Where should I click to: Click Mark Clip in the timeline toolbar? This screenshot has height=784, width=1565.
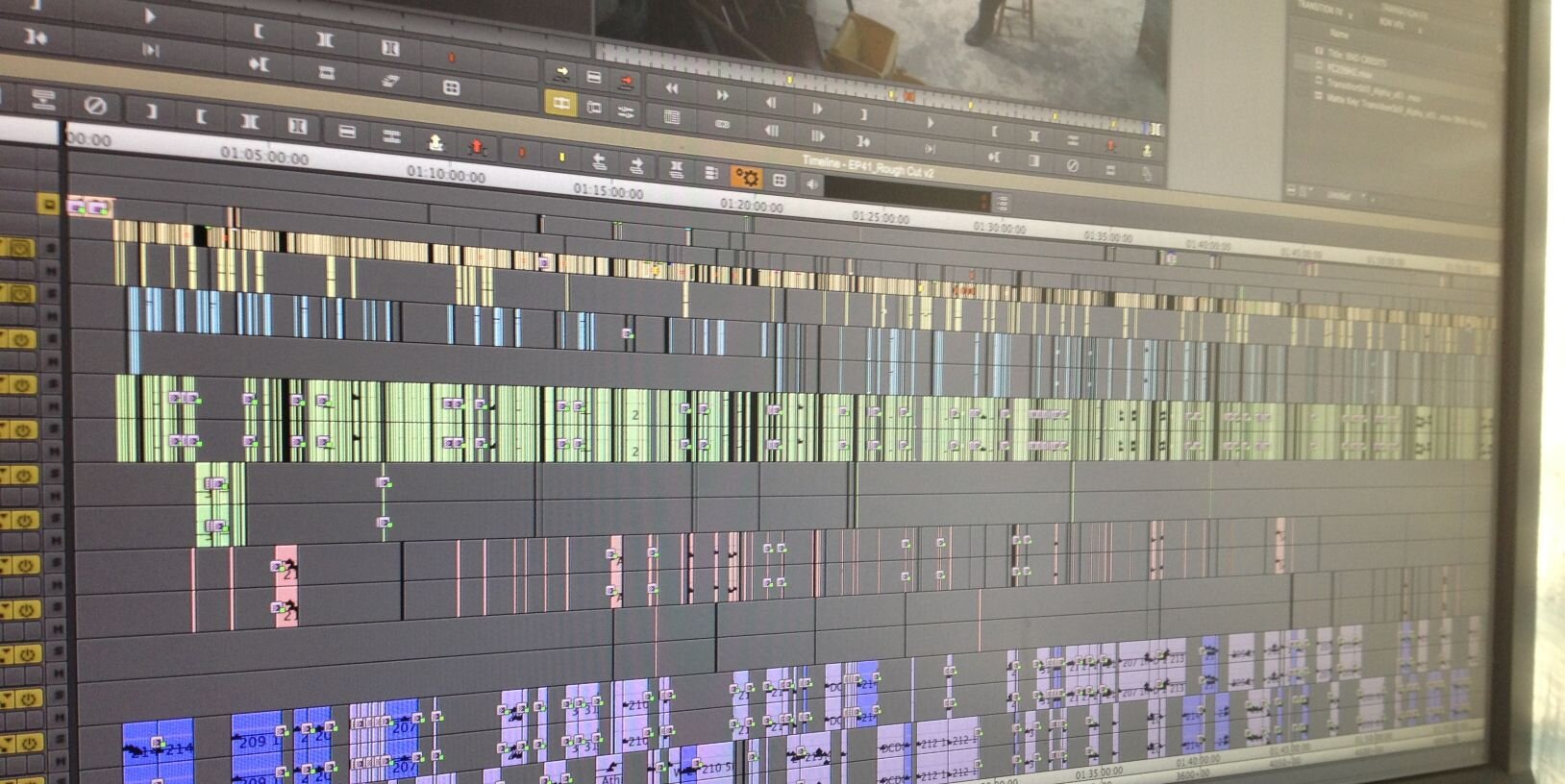[249, 122]
